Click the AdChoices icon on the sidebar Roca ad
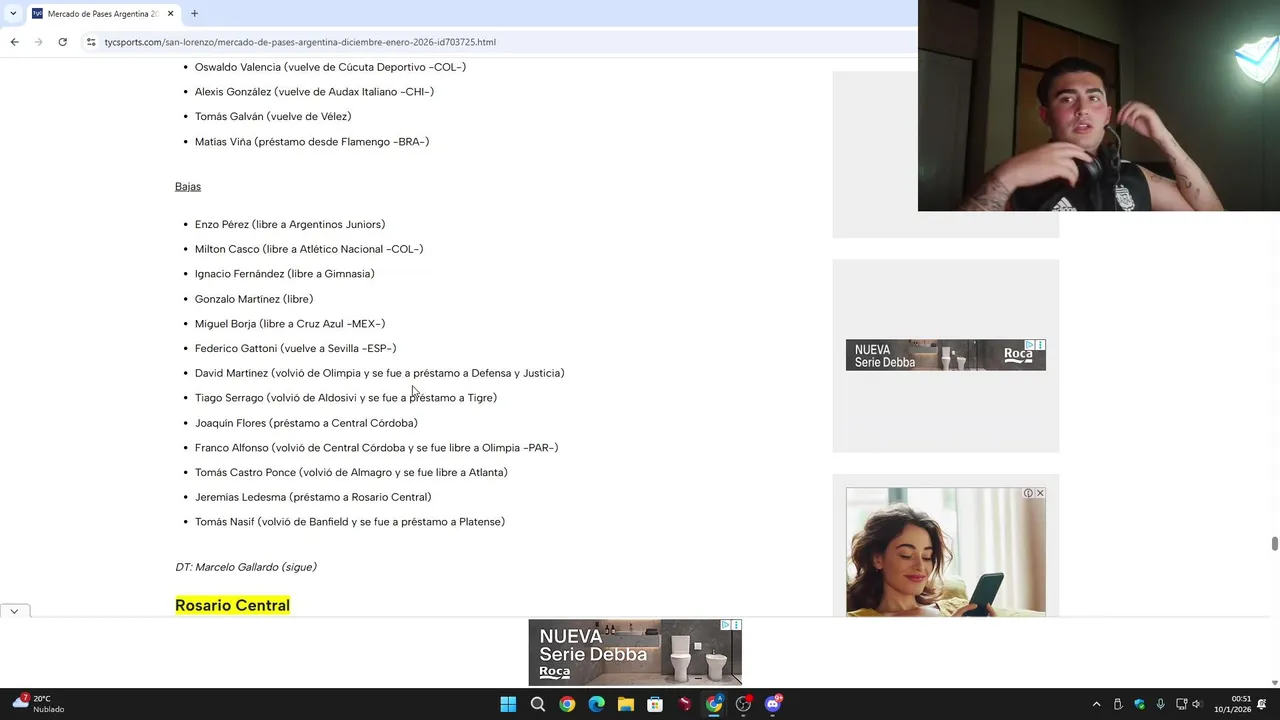The image size is (1280, 720). click(x=1029, y=345)
